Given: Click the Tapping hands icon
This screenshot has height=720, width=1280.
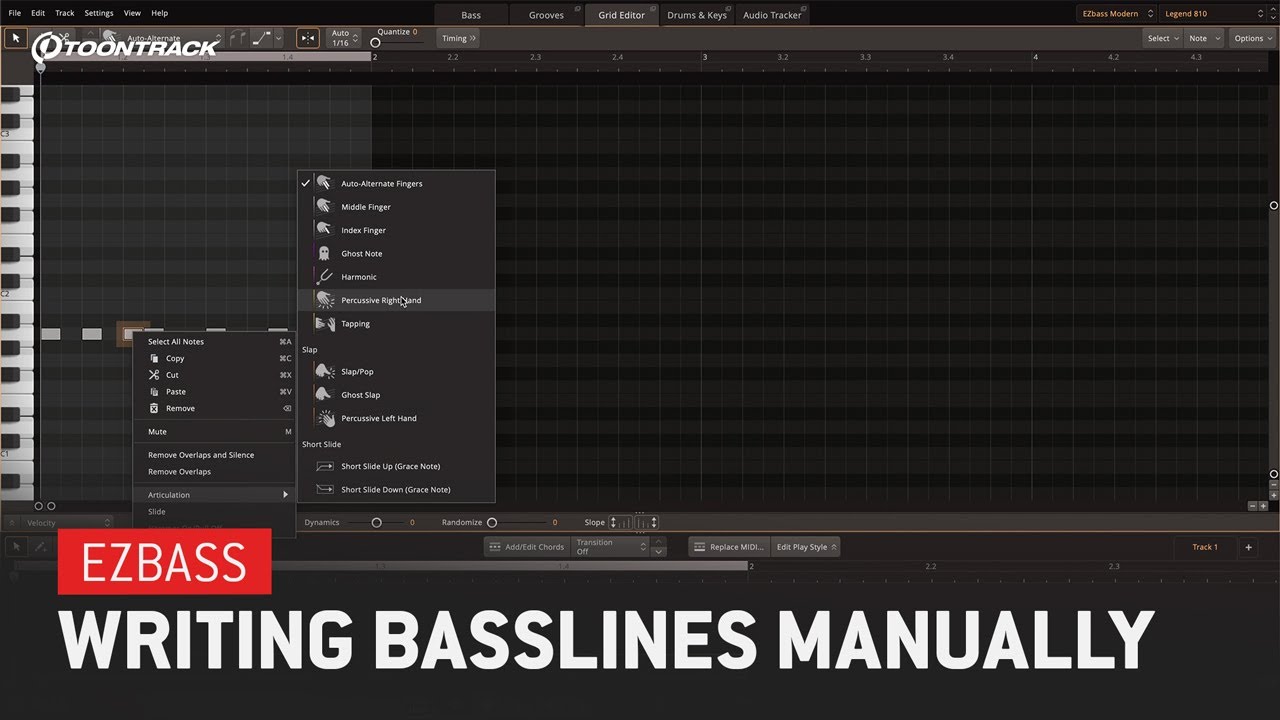Looking at the screenshot, I should coord(324,324).
